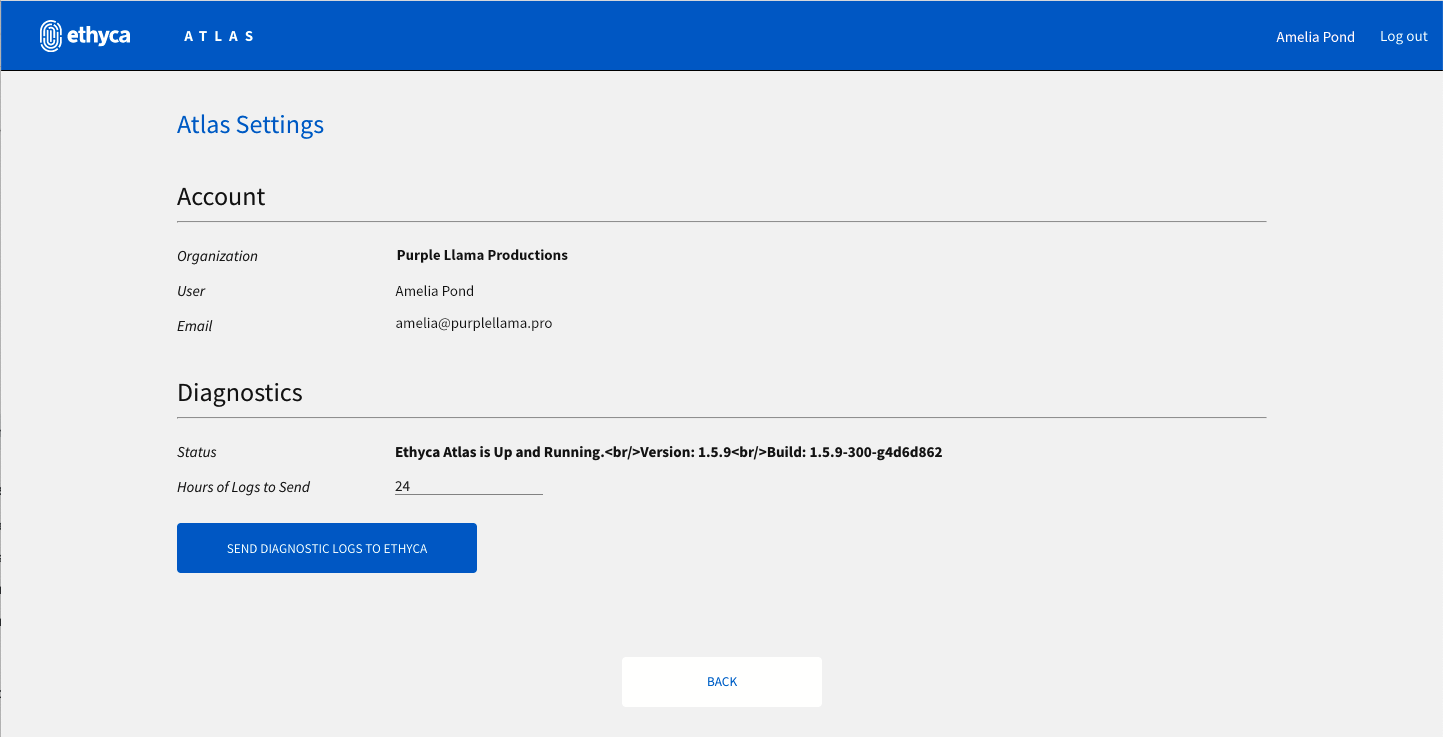The width and height of the screenshot is (1443, 737).
Task: Select the Account section heading
Action: pyautogui.click(x=221, y=196)
